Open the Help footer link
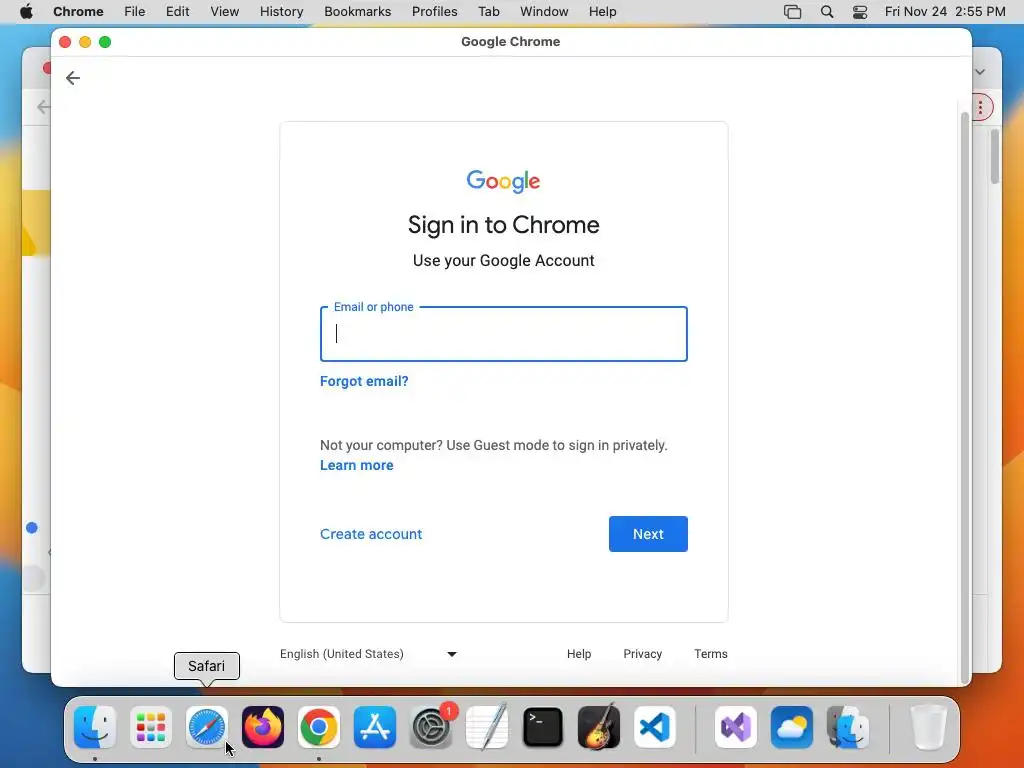 (x=579, y=654)
